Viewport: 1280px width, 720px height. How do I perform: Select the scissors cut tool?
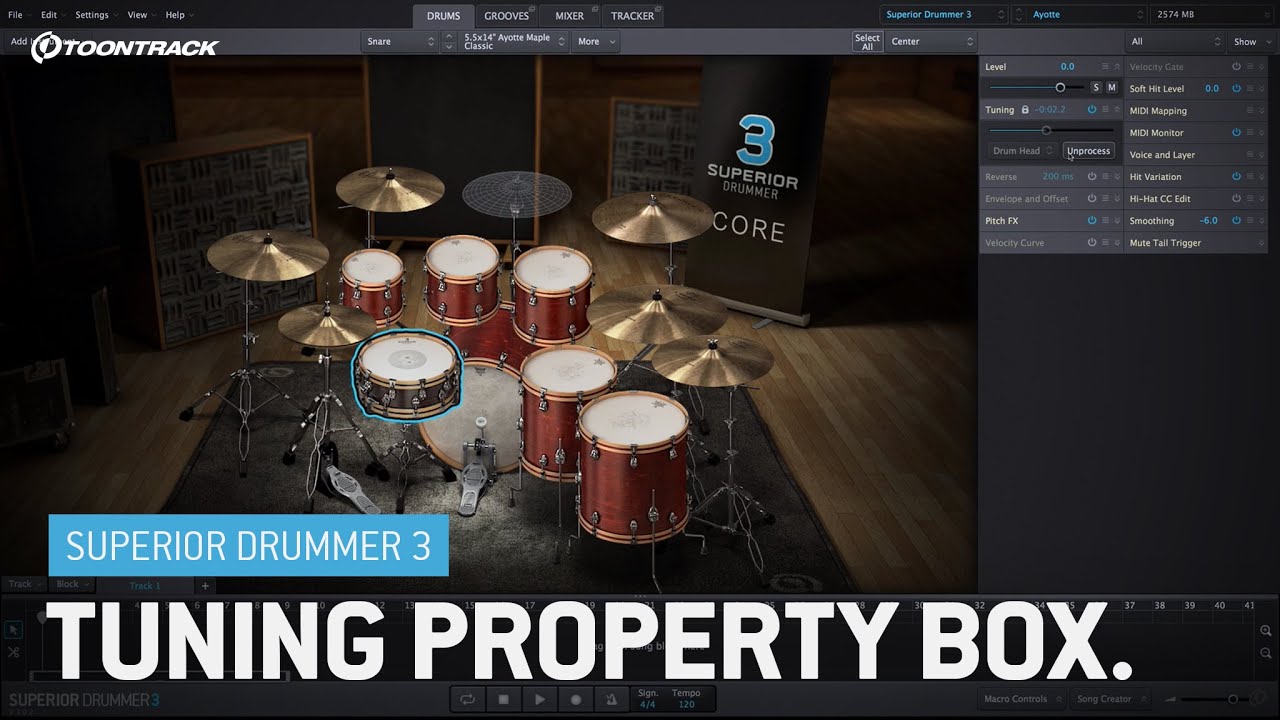coord(13,652)
